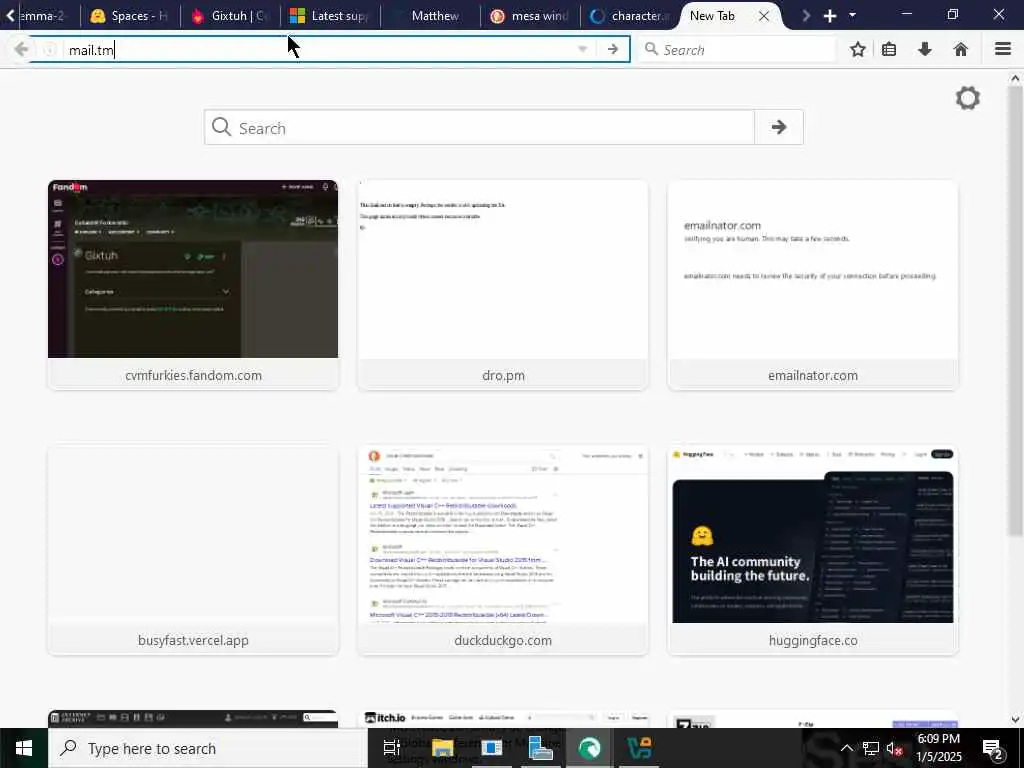Viewport: 1024px width, 768px height.
Task: Switch to the Gixtuh tab
Action: pos(230,16)
